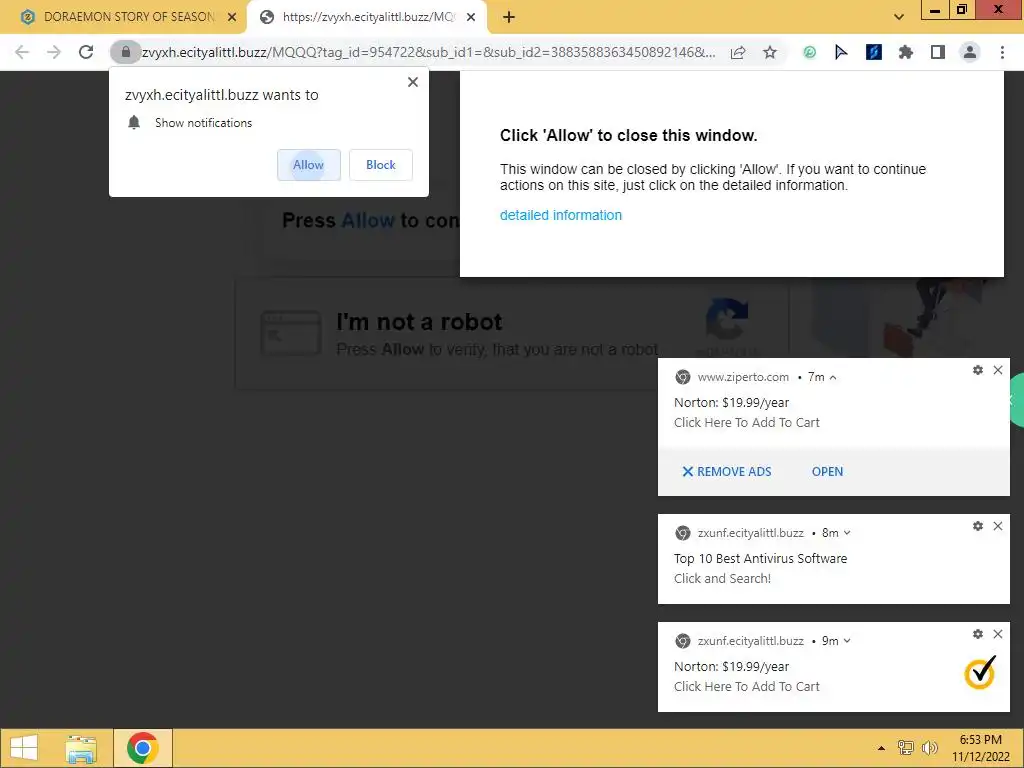Toggle the browser side panel
1024x768 pixels.
938,52
